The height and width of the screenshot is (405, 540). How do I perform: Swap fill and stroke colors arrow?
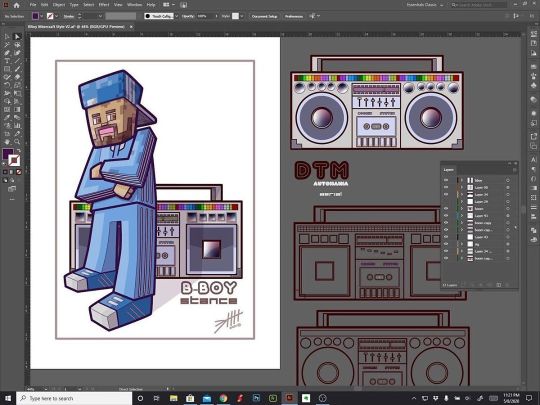tap(19, 151)
